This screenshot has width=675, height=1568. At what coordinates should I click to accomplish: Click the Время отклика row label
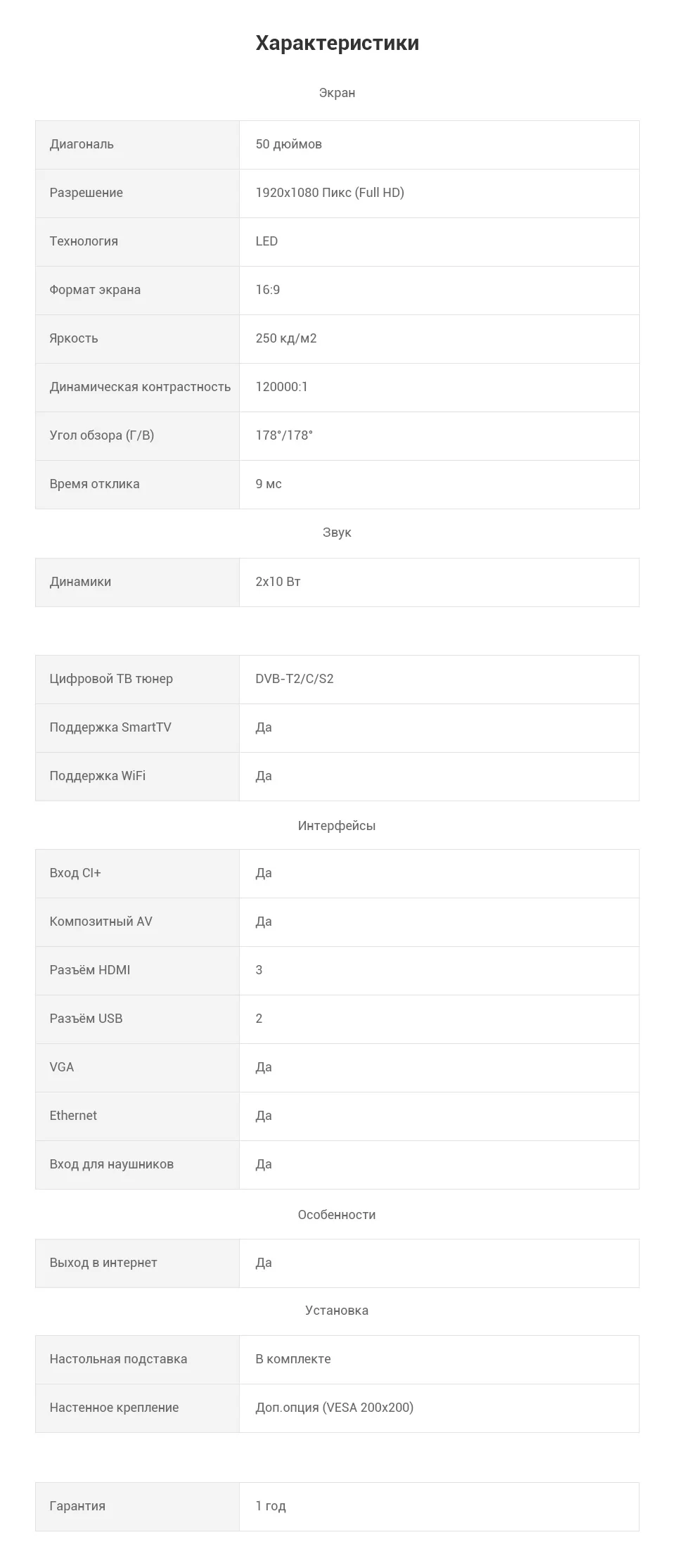pyautogui.click(x=94, y=484)
